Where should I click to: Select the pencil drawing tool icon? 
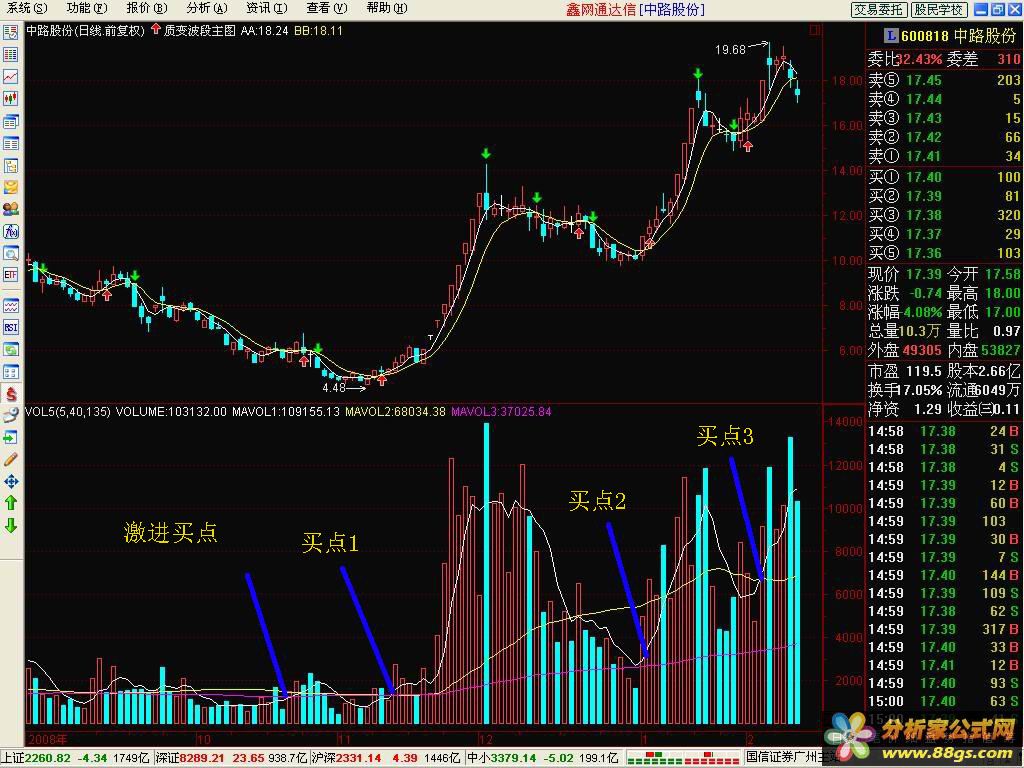click(10, 459)
